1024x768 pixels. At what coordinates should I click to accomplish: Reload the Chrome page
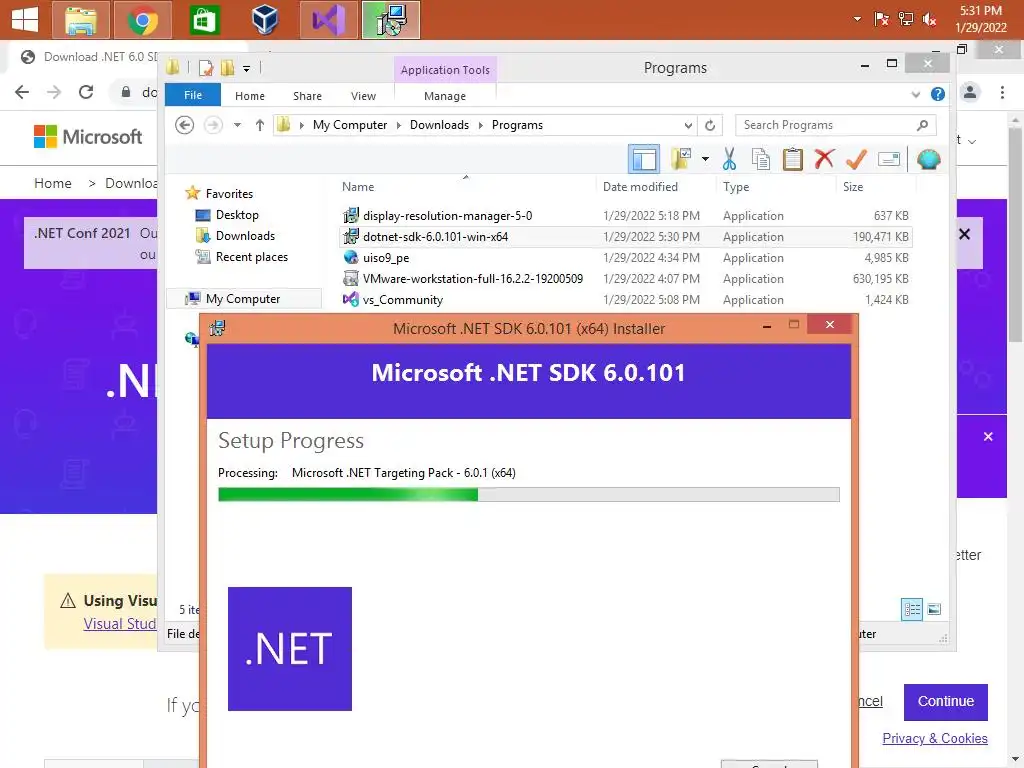click(x=86, y=92)
